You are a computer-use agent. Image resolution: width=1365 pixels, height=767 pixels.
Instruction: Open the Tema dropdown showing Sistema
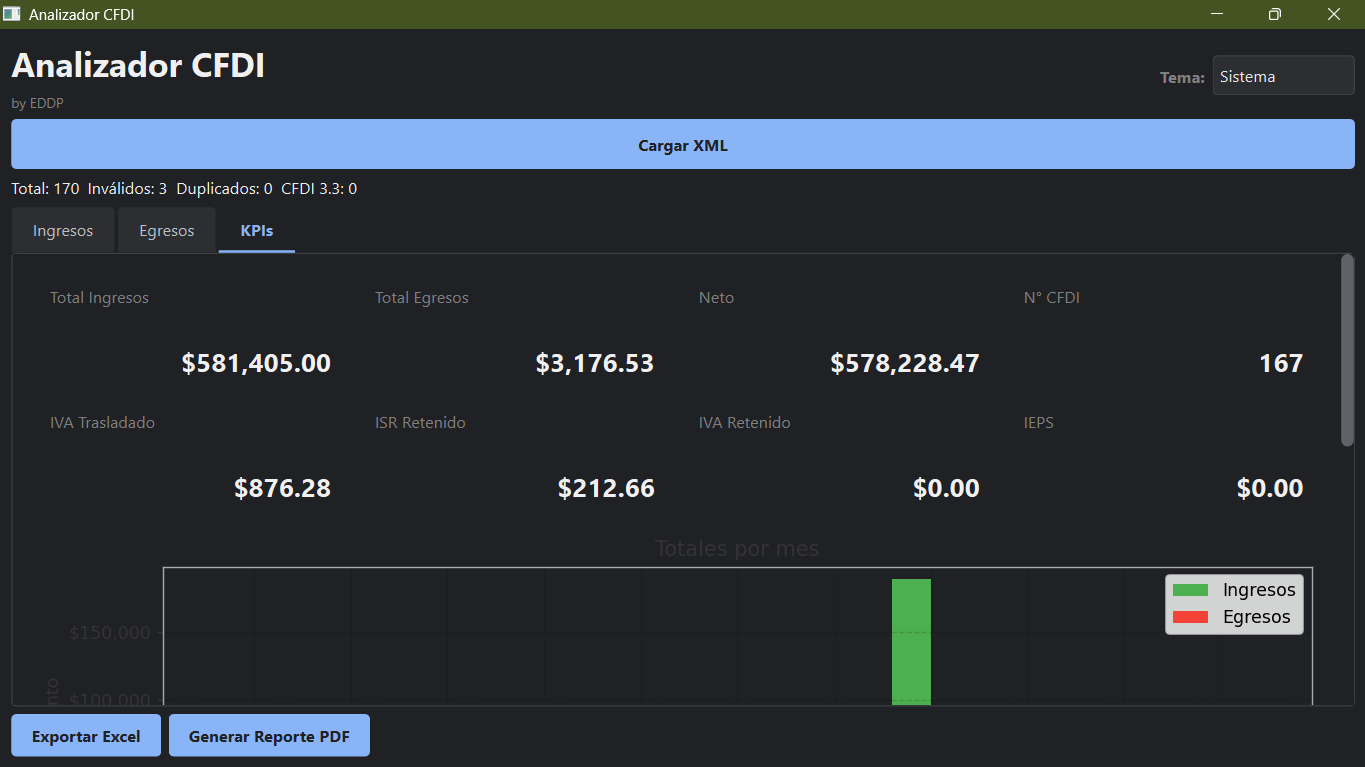coord(1283,76)
